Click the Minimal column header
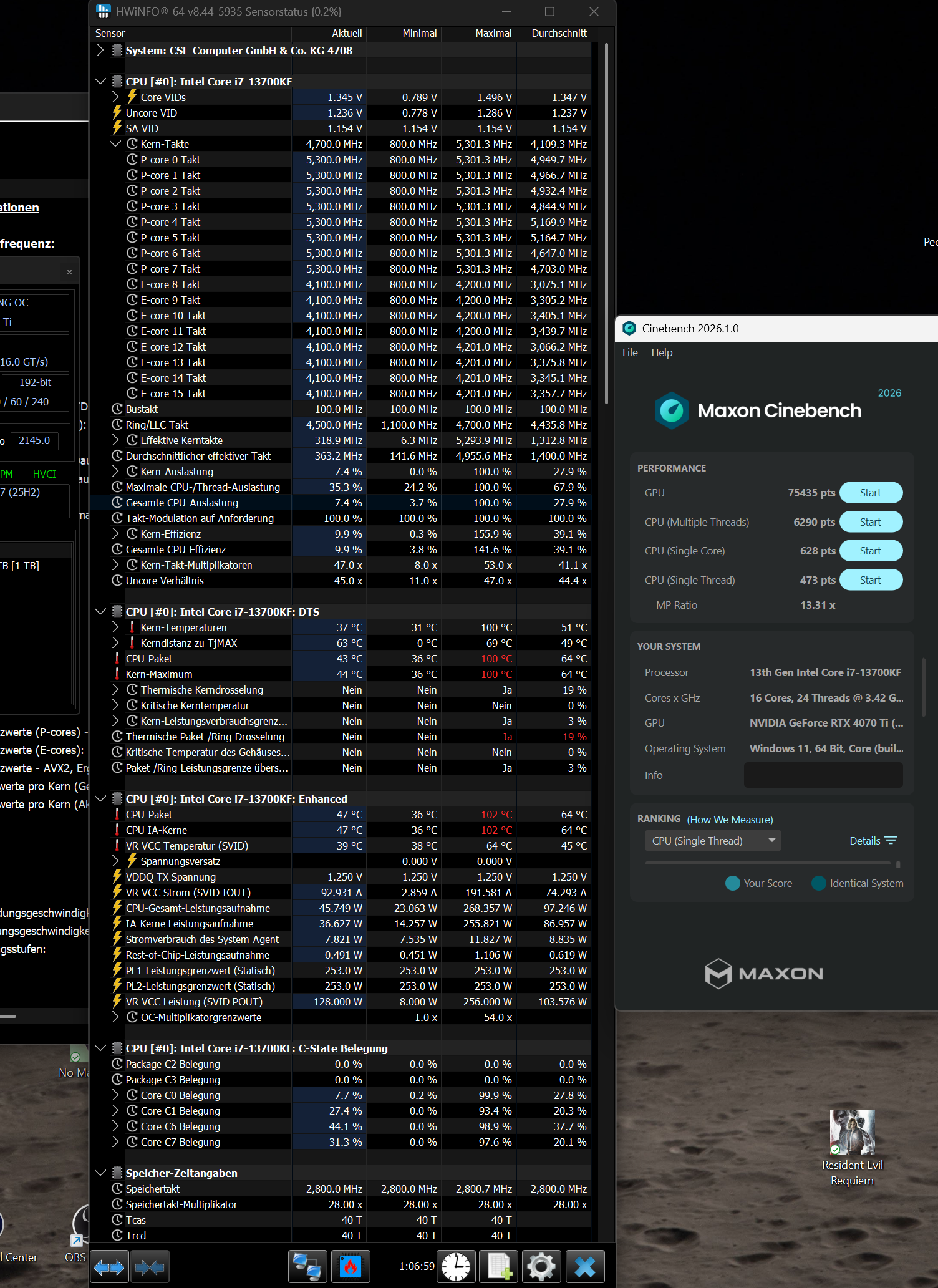The height and width of the screenshot is (1288, 938). pos(404,33)
